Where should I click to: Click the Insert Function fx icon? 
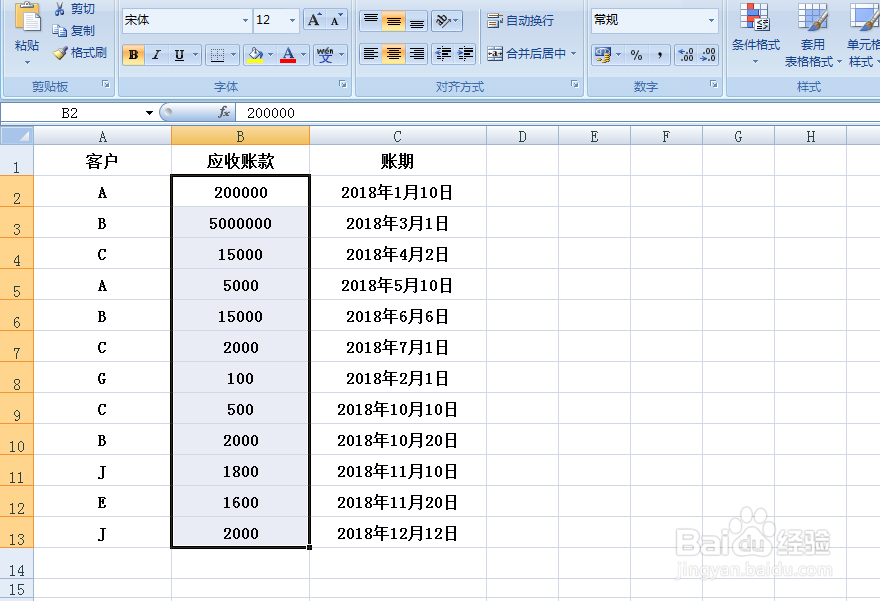pos(224,112)
